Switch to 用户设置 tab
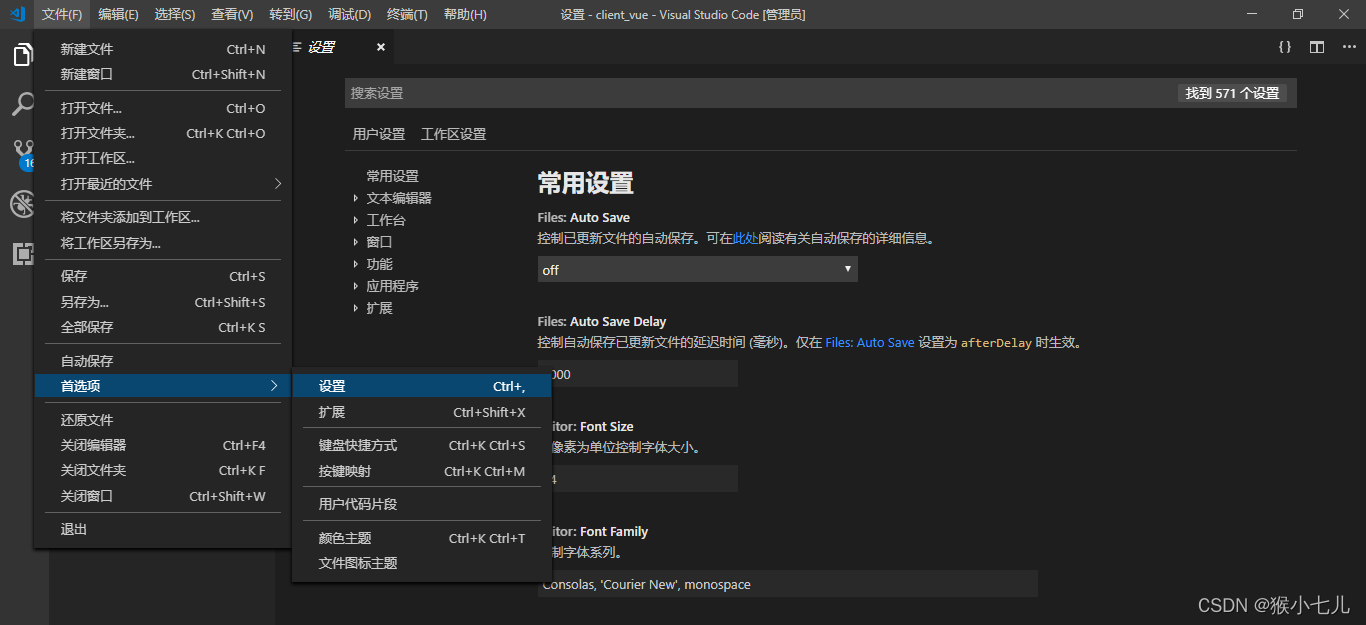 tap(379, 134)
